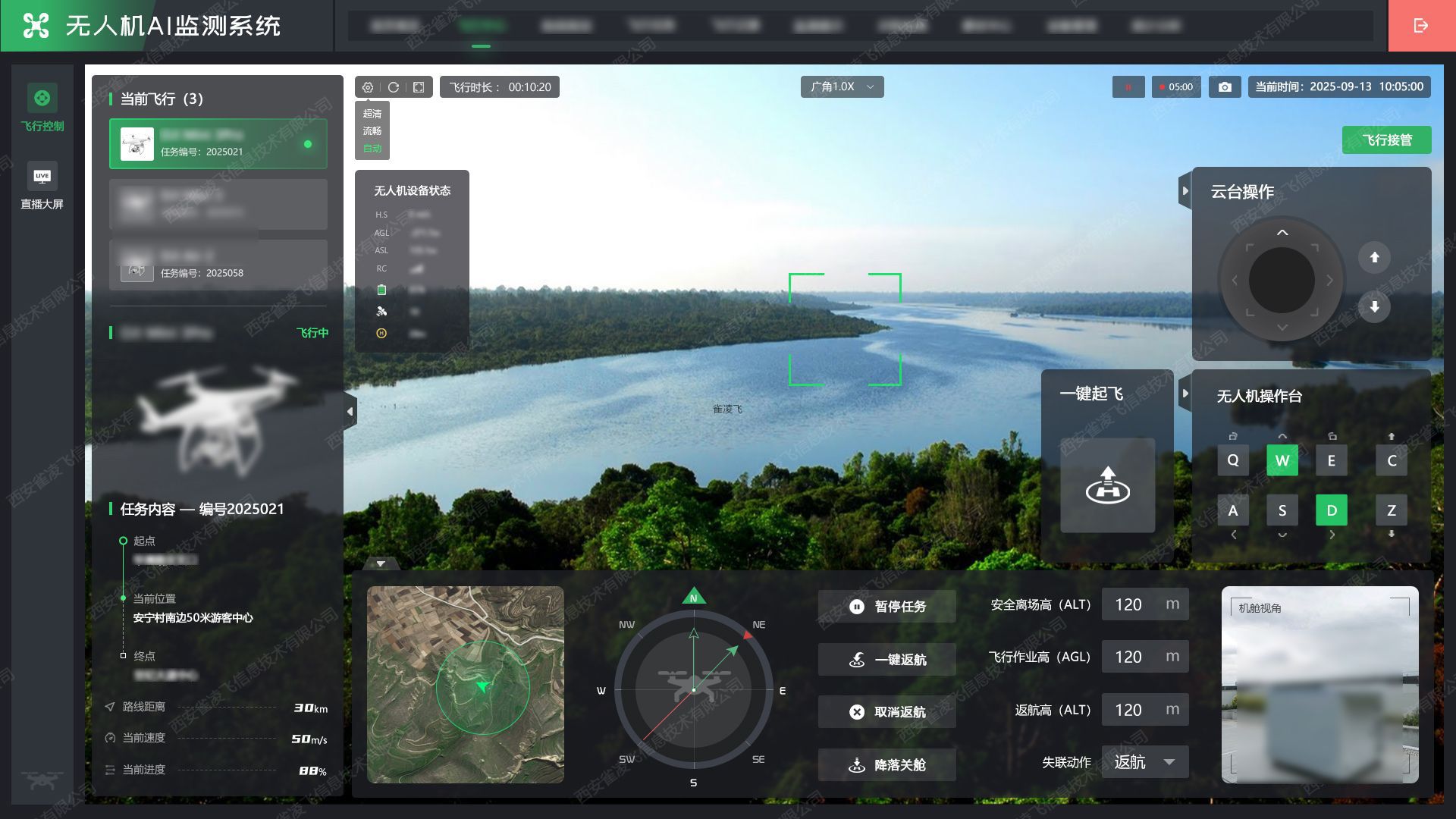
Task: Pause recording with red pause button
Action: [1128, 87]
